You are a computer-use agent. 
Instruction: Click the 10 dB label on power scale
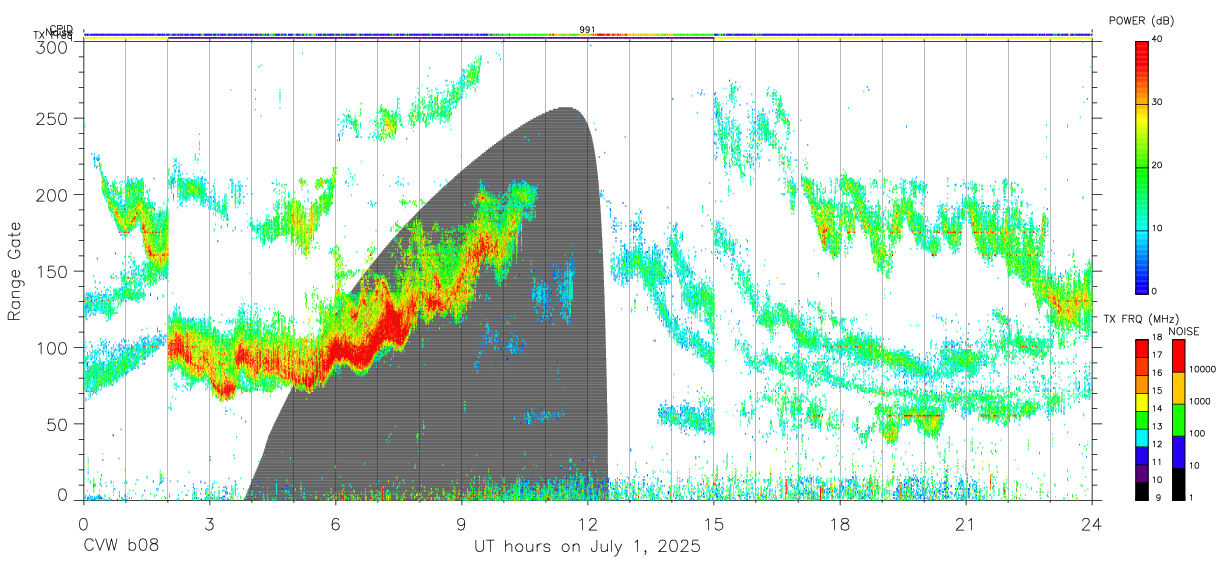pyautogui.click(x=1158, y=228)
